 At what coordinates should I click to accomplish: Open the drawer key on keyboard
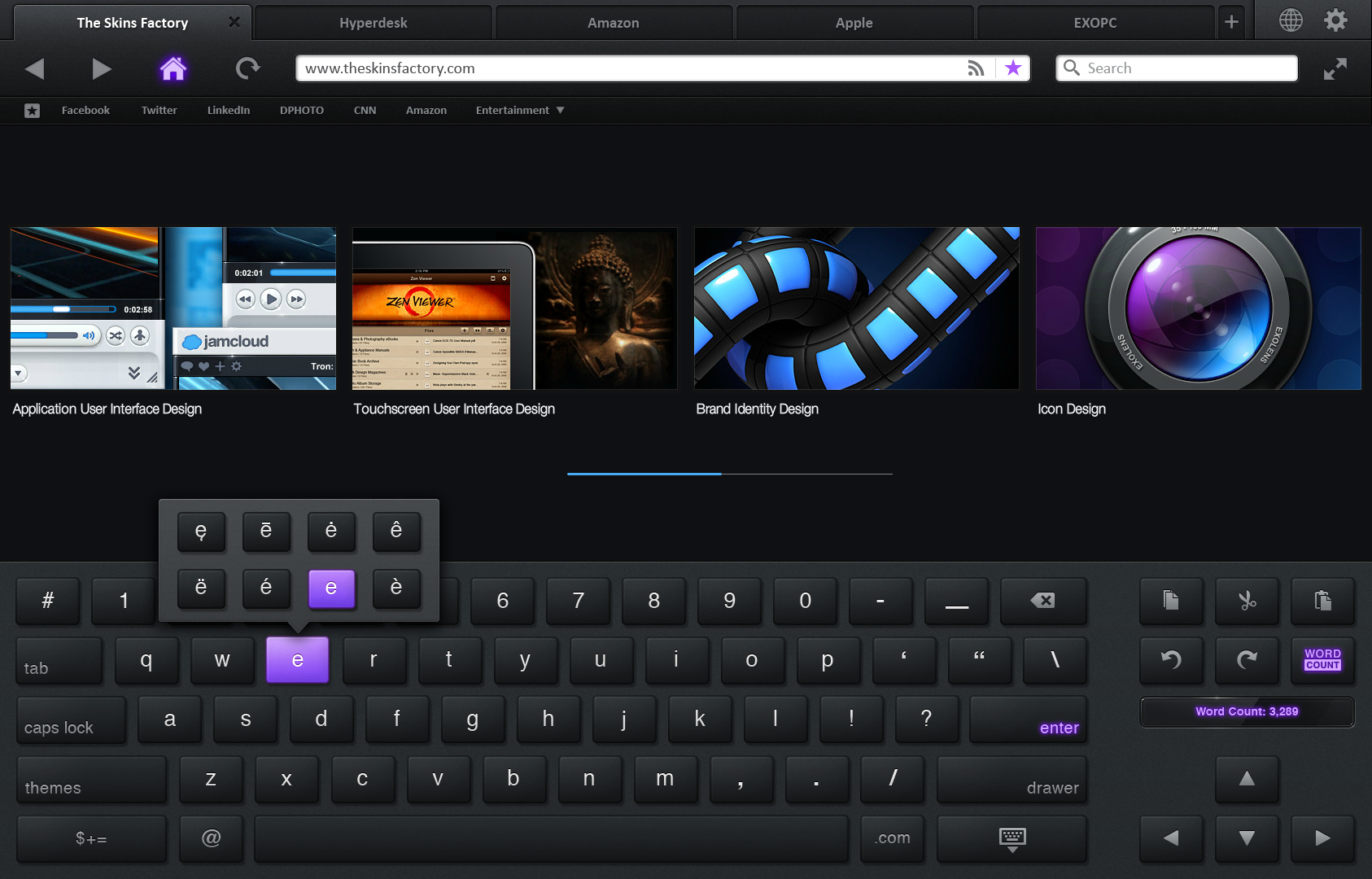tap(1012, 779)
